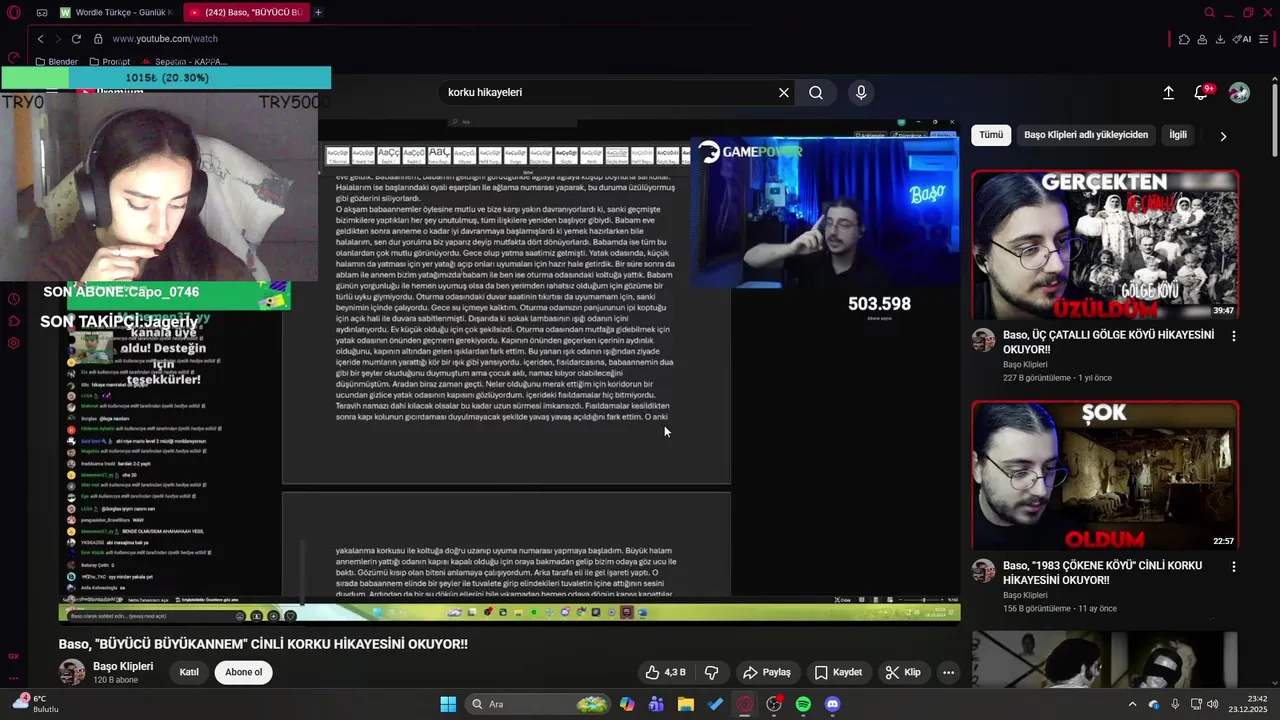Image resolution: width=1280 pixels, height=720 pixels.
Task: Open Opera tab search magnifier icon
Action: pyautogui.click(x=1210, y=13)
